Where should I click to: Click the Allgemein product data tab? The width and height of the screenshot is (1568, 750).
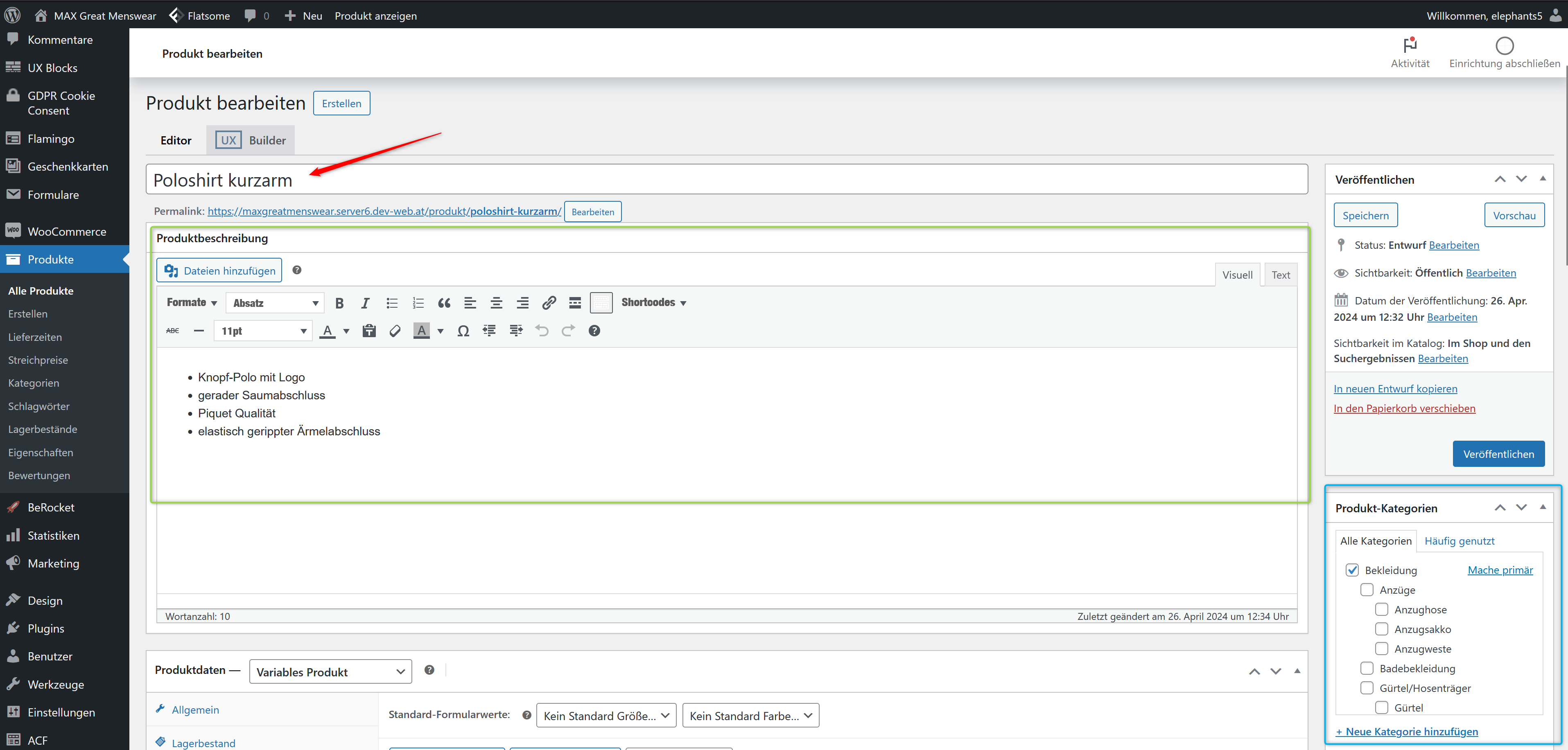(x=195, y=709)
